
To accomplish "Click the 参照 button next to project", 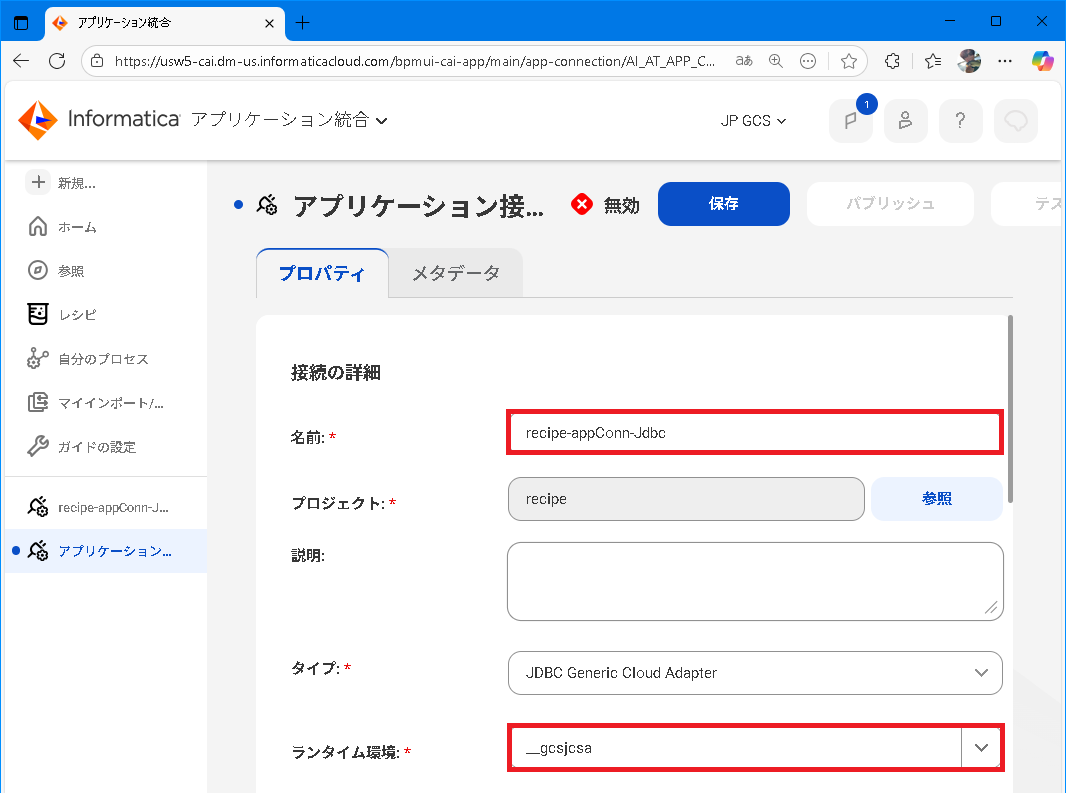I will click(936, 499).
